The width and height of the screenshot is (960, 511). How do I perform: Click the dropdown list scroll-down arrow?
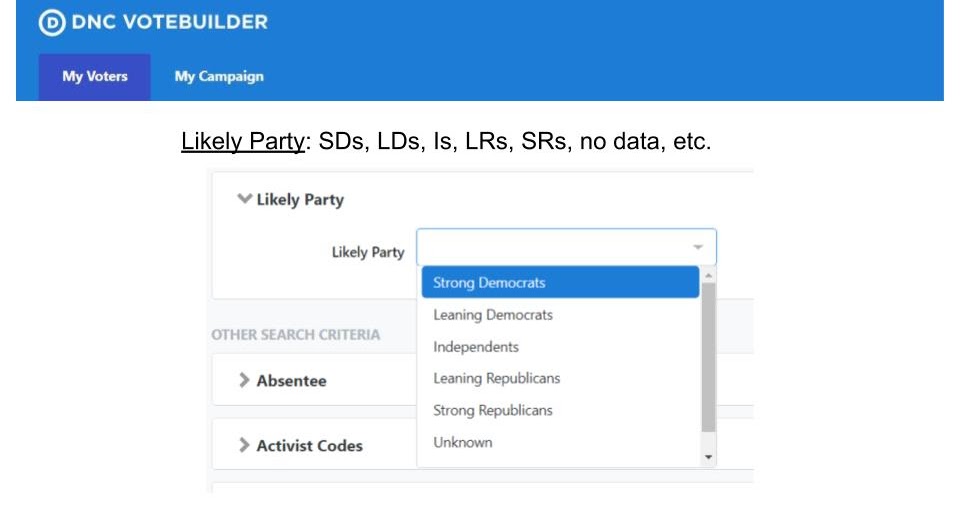pyautogui.click(x=709, y=457)
